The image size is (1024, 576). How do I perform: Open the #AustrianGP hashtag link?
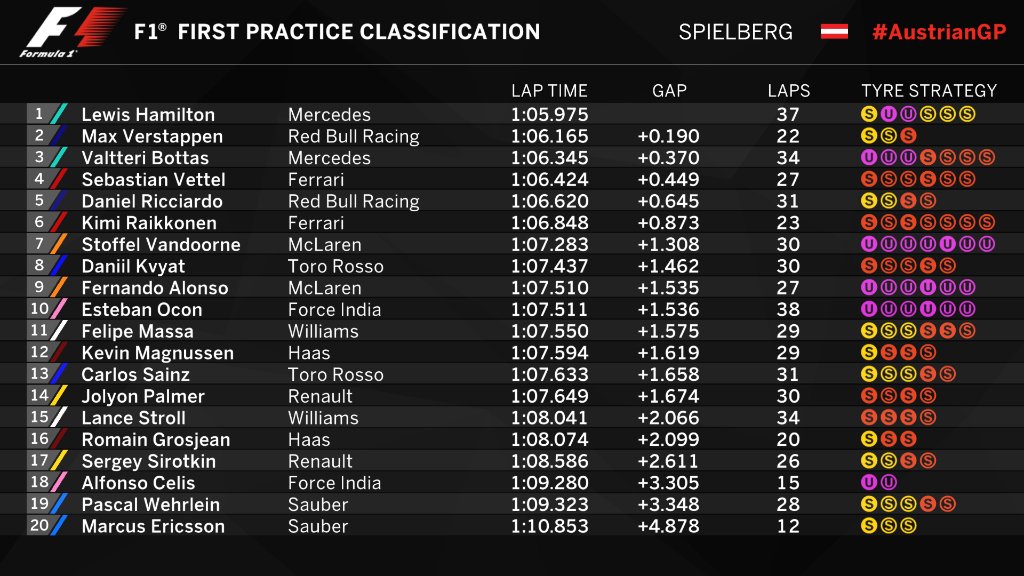click(x=938, y=31)
